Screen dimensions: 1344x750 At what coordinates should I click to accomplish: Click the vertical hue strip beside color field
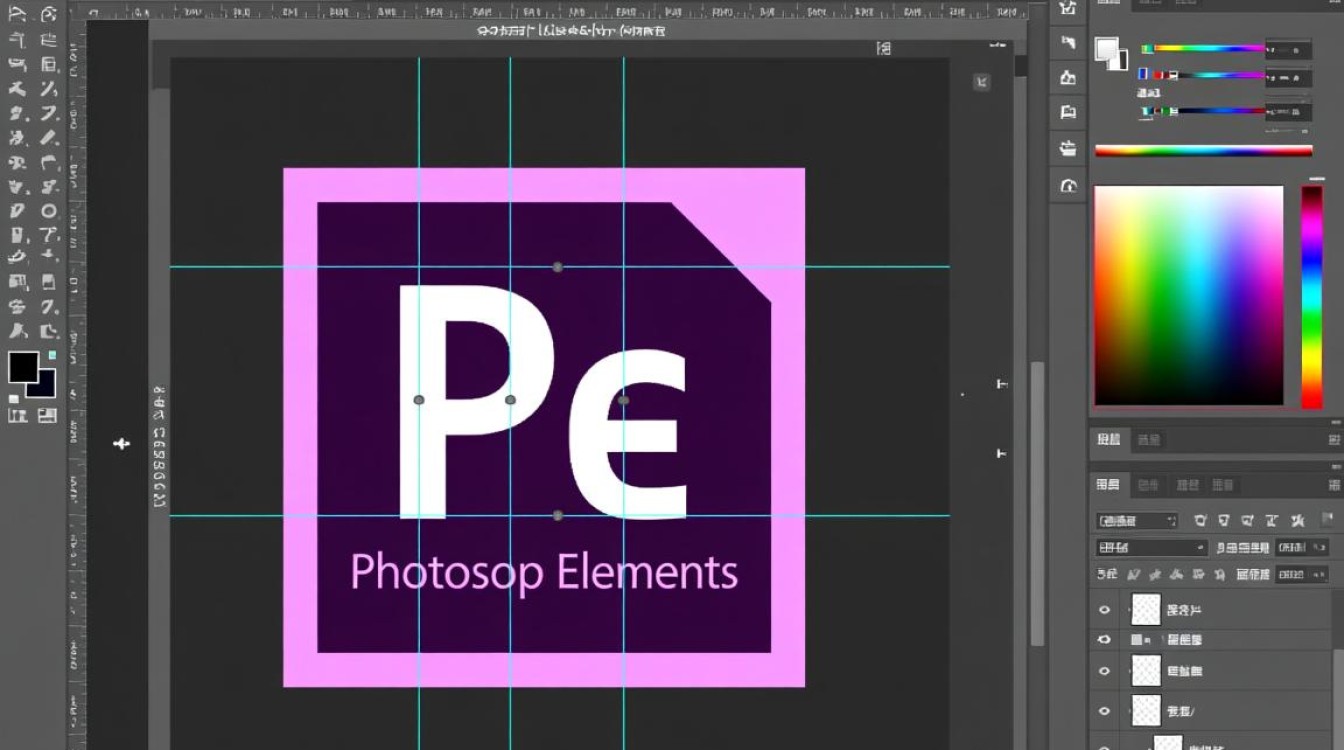coord(1311,296)
